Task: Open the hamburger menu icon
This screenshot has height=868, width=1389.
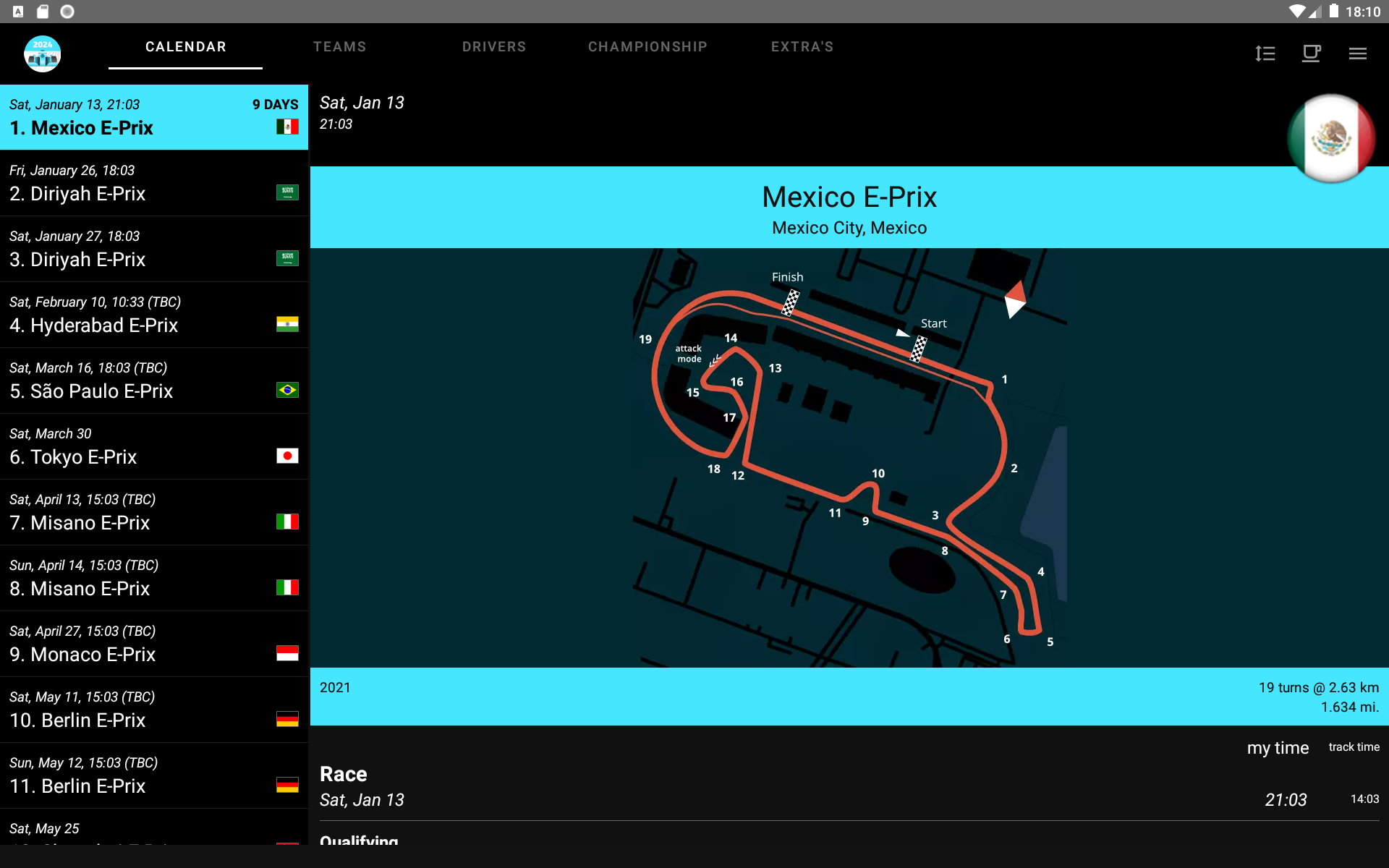Action: click(x=1357, y=54)
